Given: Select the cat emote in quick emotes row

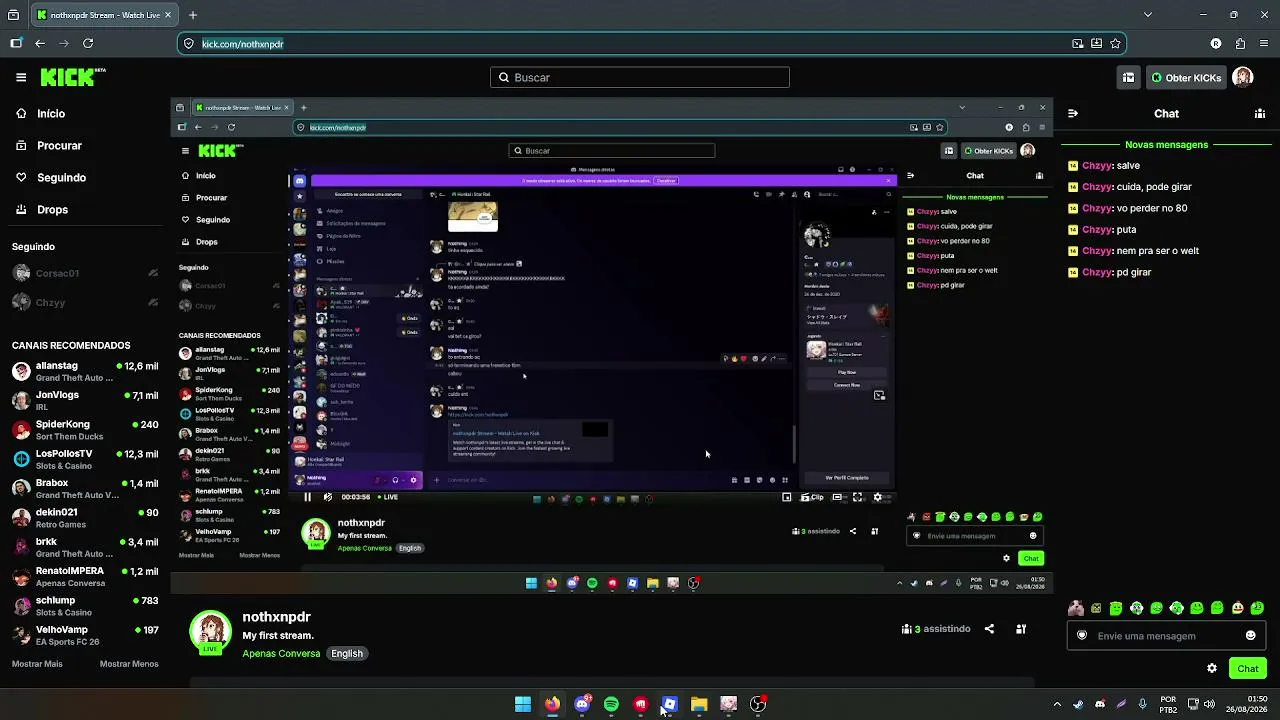Looking at the screenshot, I should pos(1076,608).
